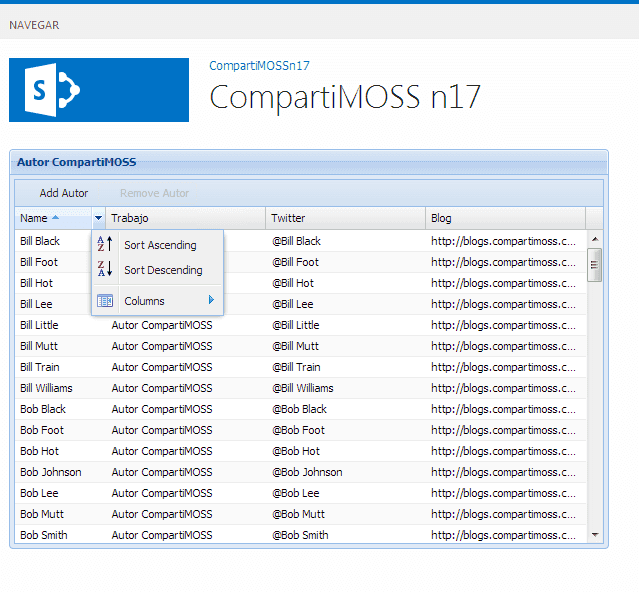This screenshot has height=592, width=639.
Task: Click the @Bill Foot Twitter cell
Action: tap(346, 262)
